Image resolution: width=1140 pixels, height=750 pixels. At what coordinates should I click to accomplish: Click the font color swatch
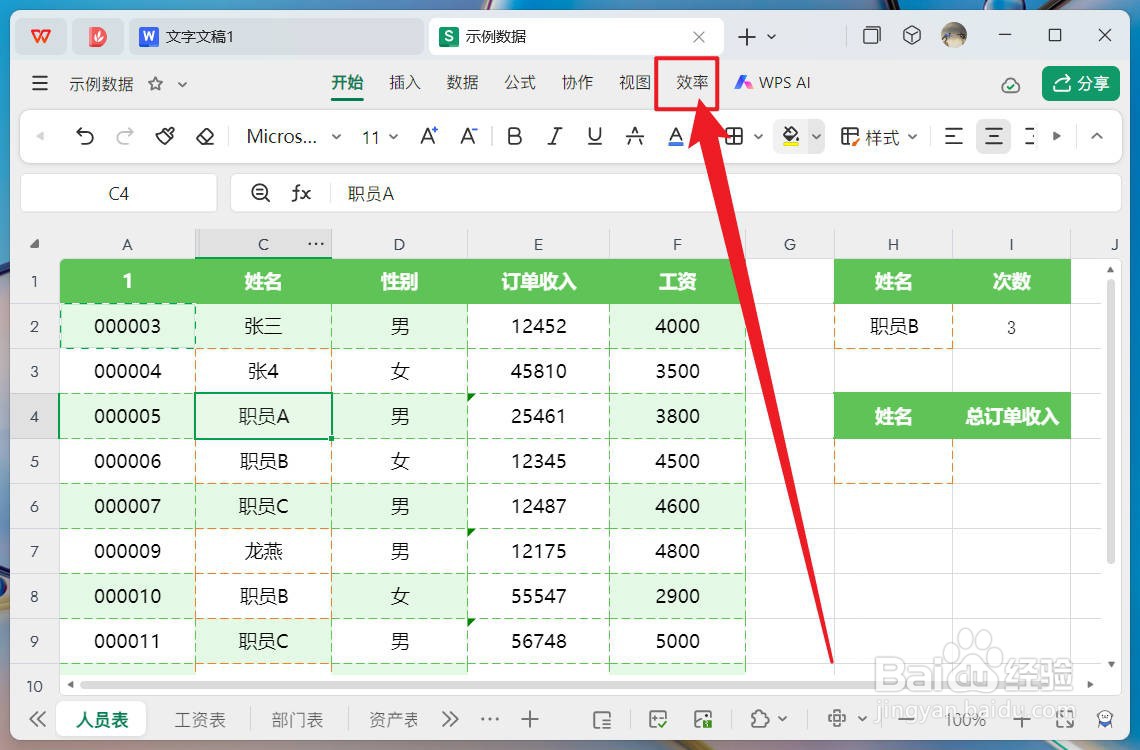tap(674, 136)
